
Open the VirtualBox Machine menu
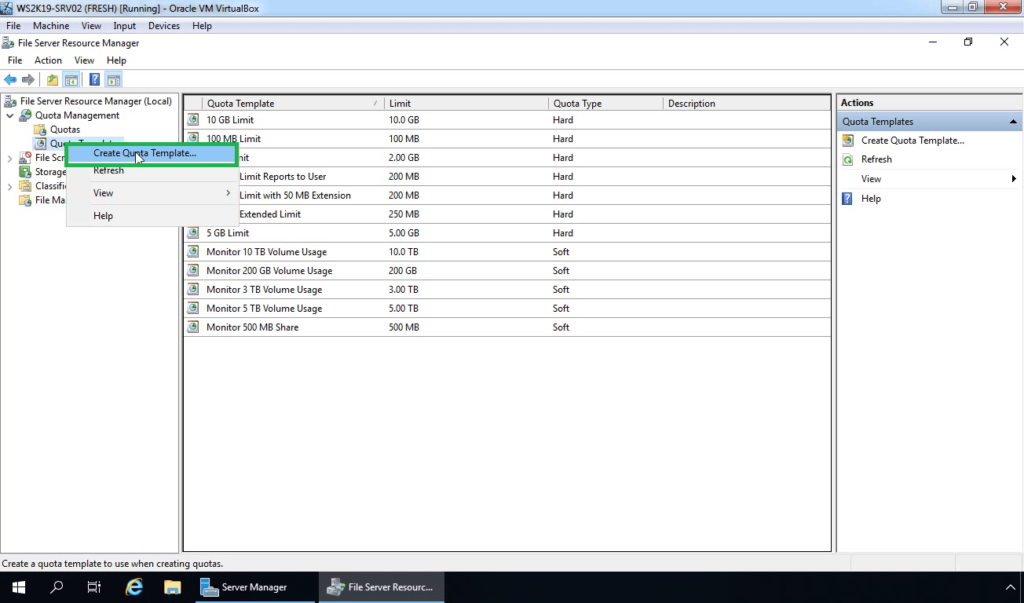click(x=51, y=25)
